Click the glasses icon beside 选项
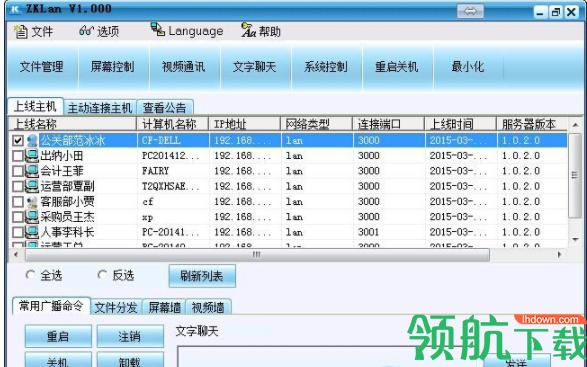The image size is (587, 367). coord(86,31)
